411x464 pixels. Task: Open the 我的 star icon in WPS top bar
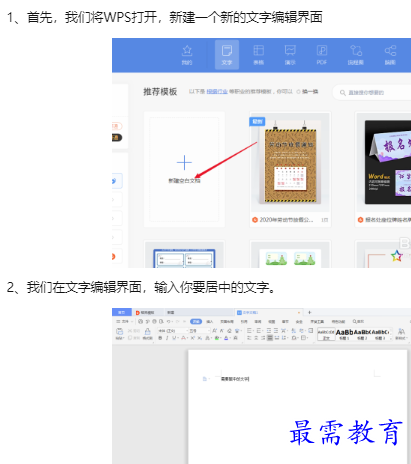point(187,55)
